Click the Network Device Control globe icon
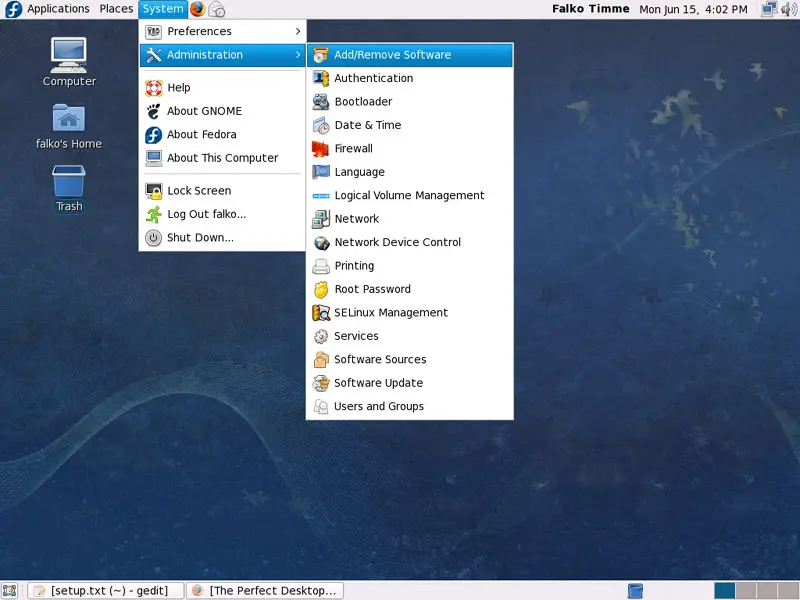 [321, 242]
